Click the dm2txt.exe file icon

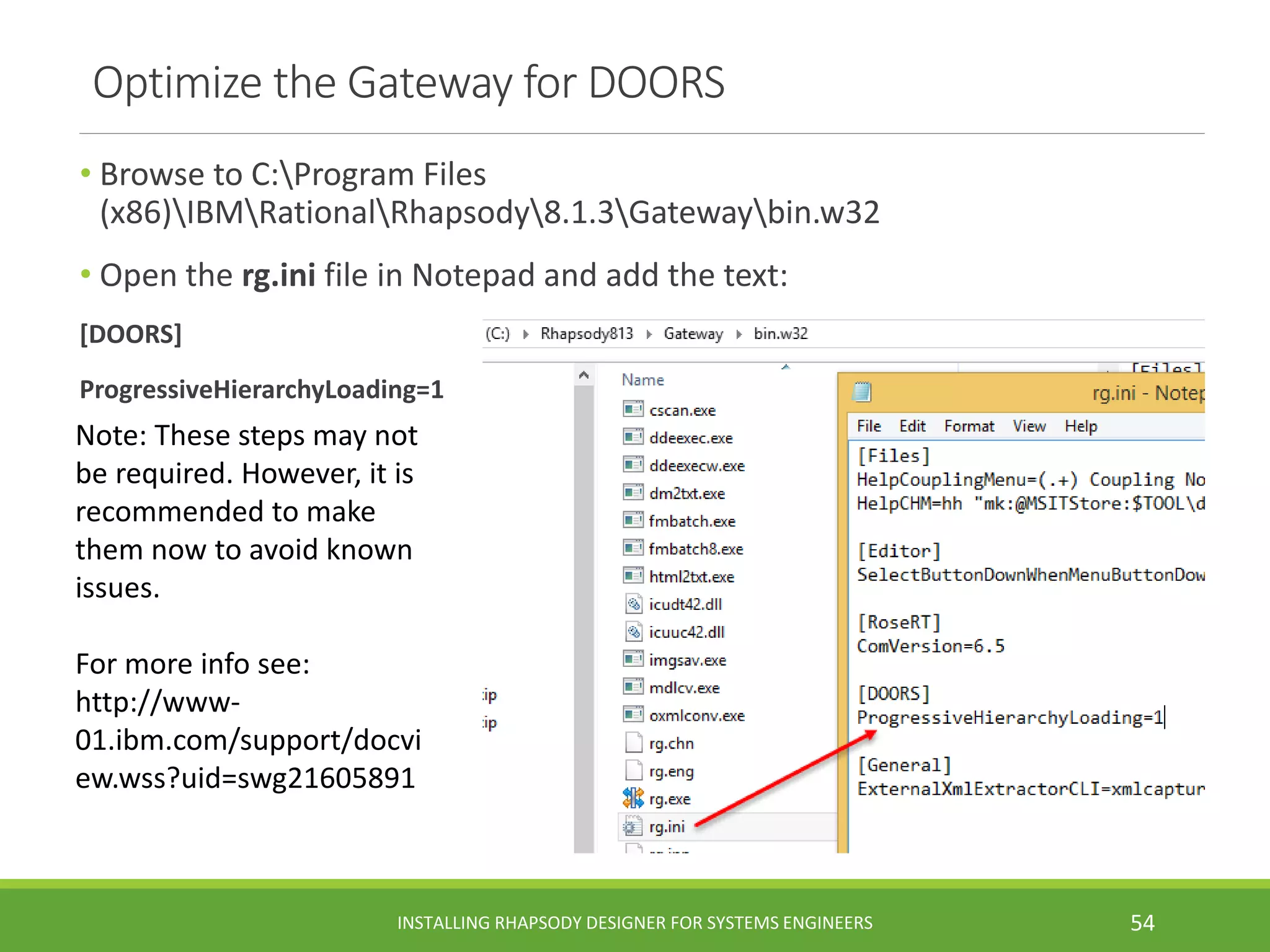pyautogui.click(x=633, y=492)
